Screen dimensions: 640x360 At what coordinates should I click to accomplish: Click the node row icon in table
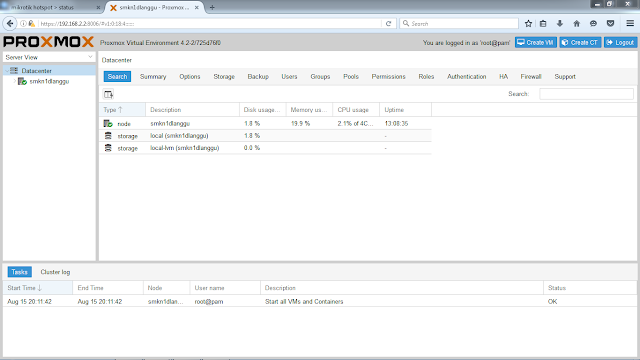click(108, 123)
